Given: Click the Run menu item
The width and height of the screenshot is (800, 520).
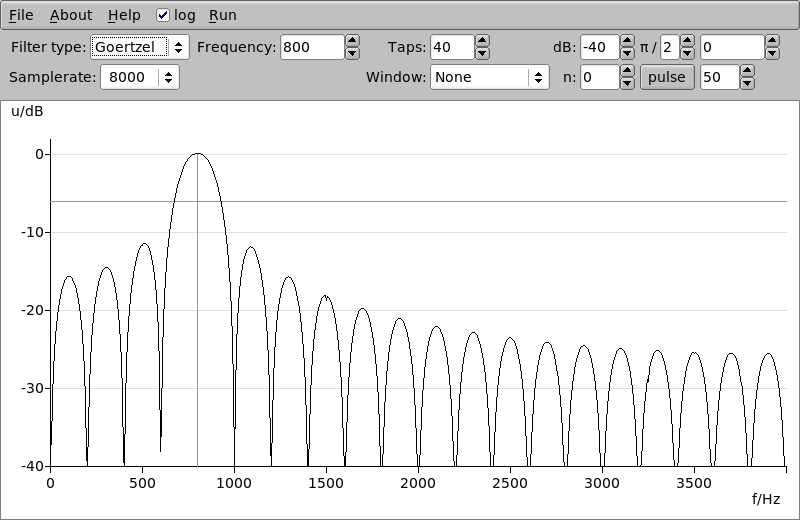Looking at the screenshot, I should pos(222,15).
